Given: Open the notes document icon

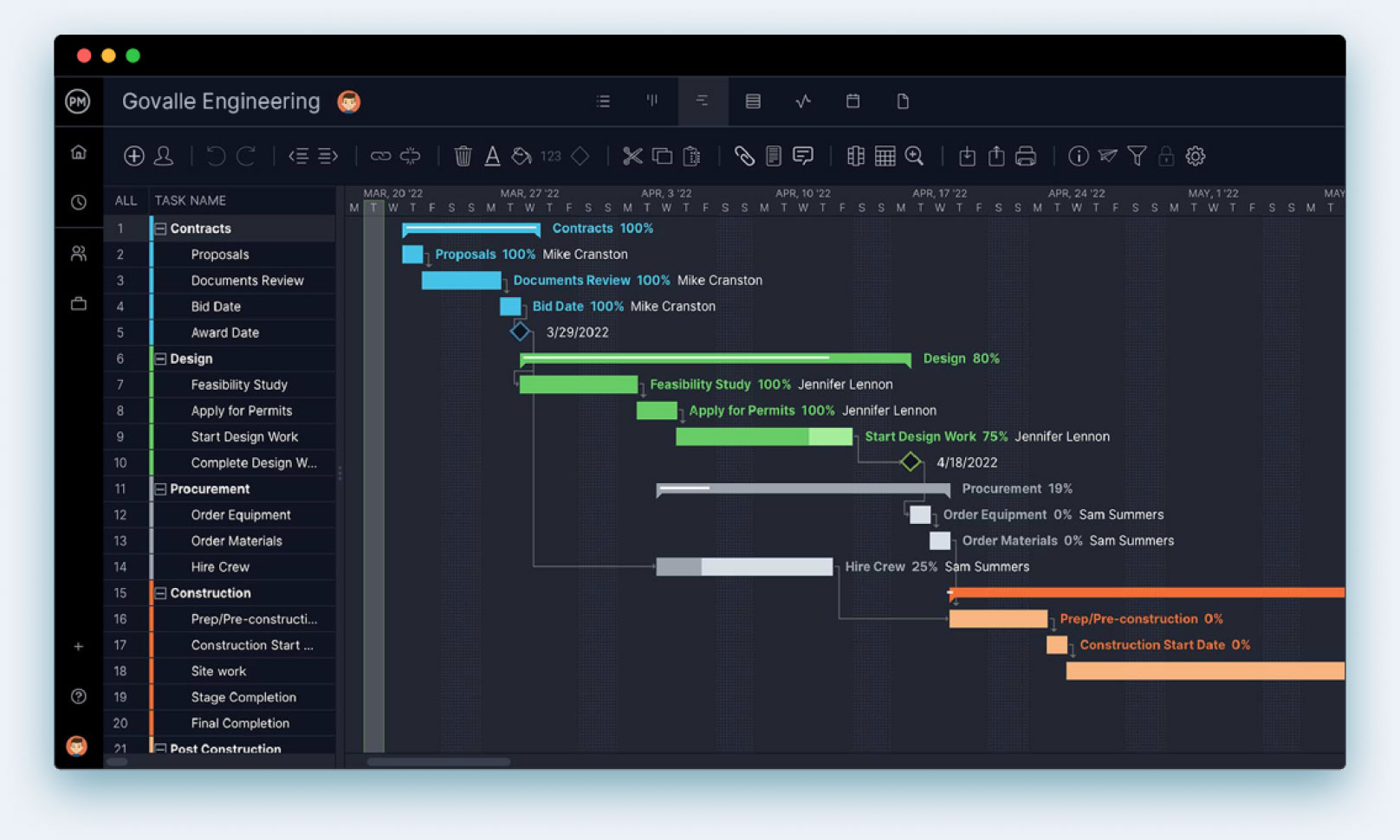Looking at the screenshot, I should click(x=774, y=156).
